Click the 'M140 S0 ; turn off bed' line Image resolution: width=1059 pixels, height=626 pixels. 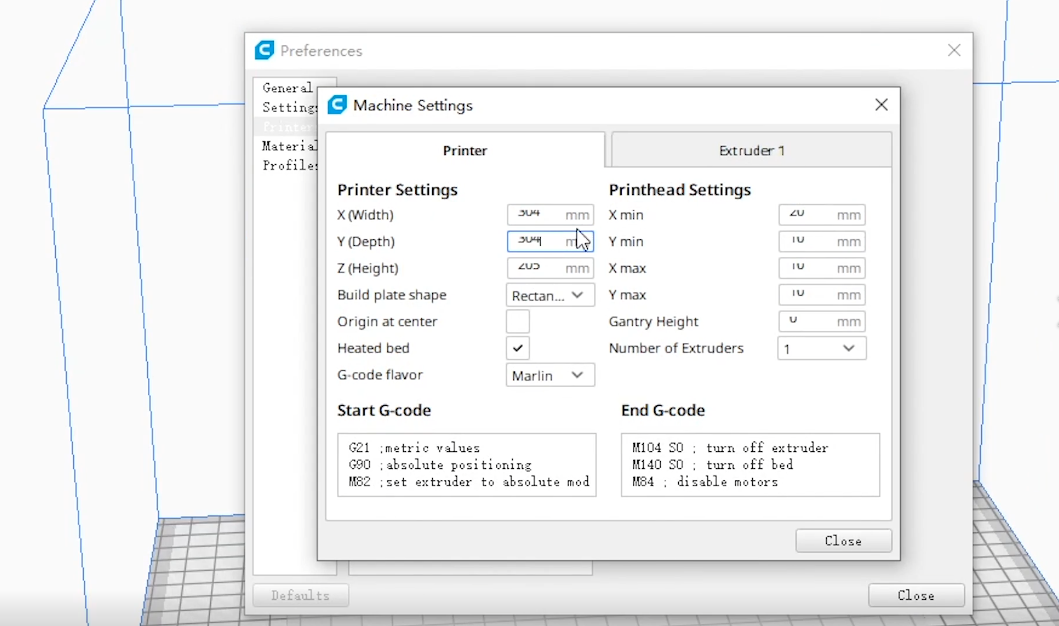click(713, 465)
